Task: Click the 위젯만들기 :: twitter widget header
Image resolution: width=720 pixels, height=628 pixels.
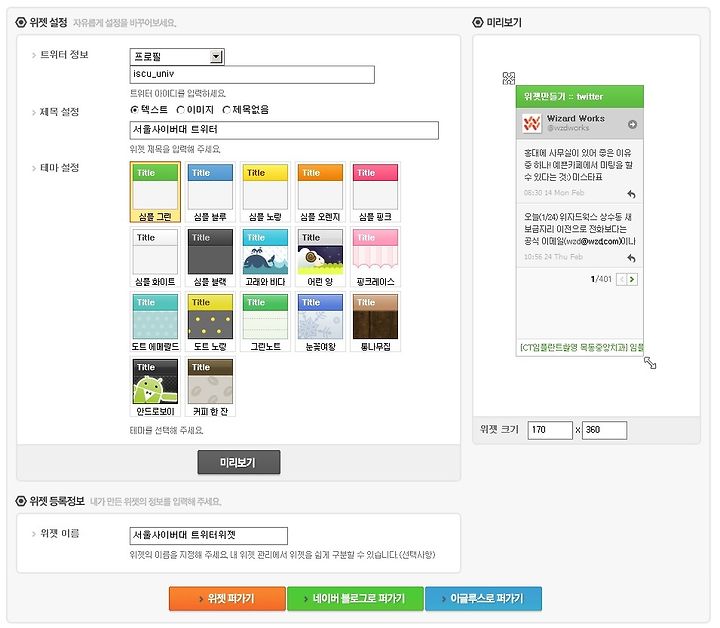Action: click(580, 96)
